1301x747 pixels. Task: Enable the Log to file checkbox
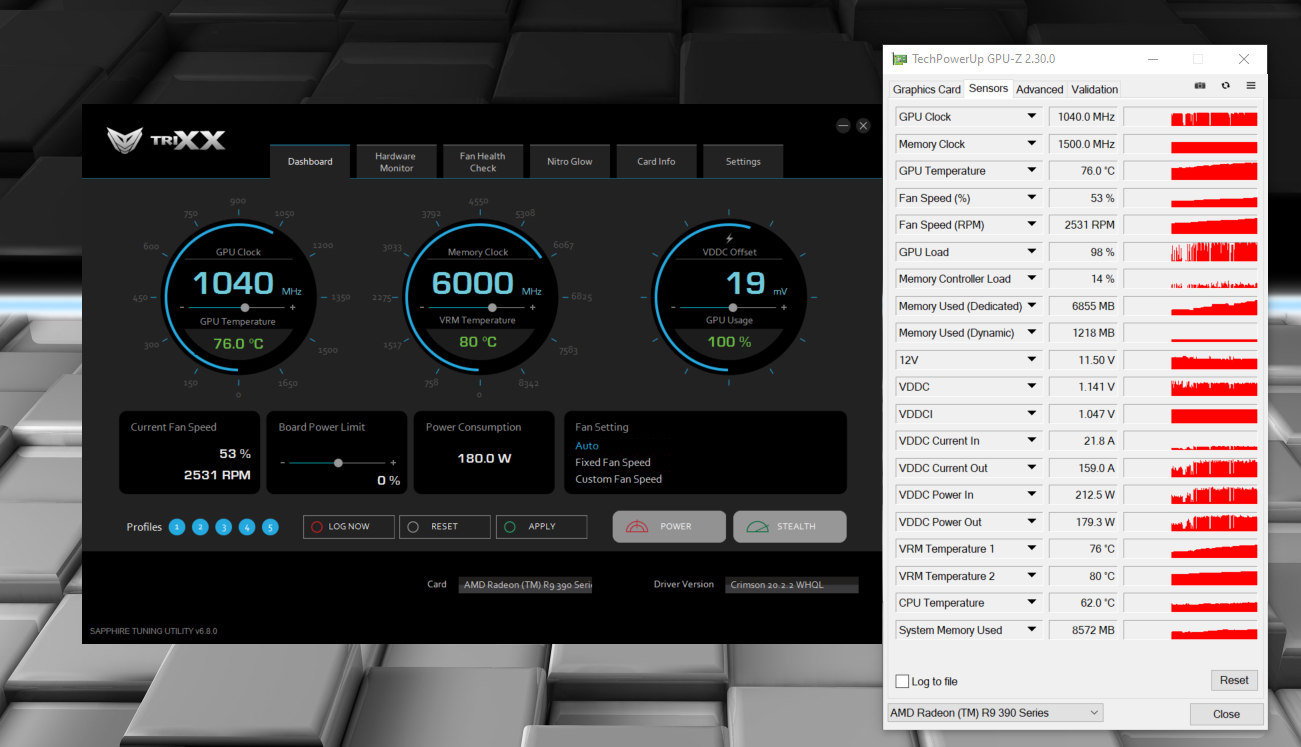[902, 681]
